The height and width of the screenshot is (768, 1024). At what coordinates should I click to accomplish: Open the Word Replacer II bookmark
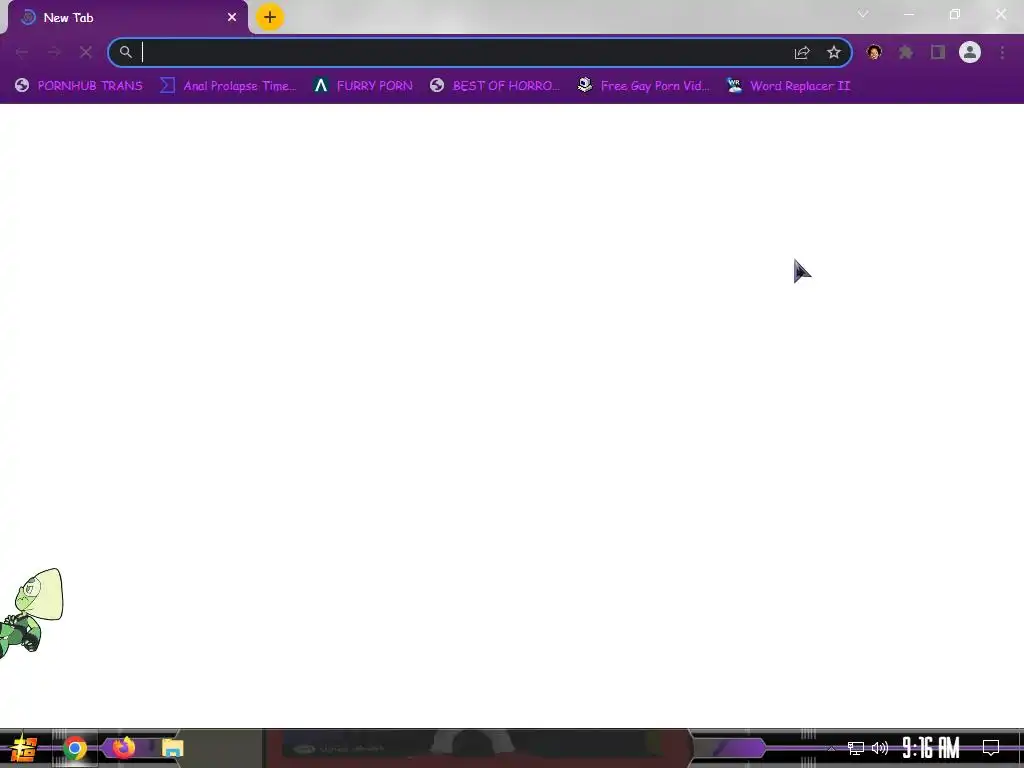788,86
